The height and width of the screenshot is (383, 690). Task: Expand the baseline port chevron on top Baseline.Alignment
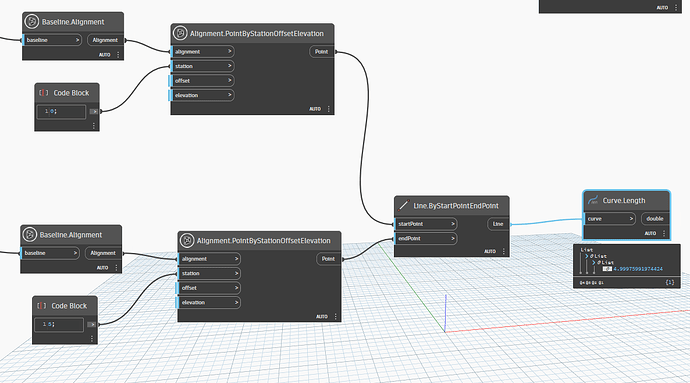click(77, 40)
